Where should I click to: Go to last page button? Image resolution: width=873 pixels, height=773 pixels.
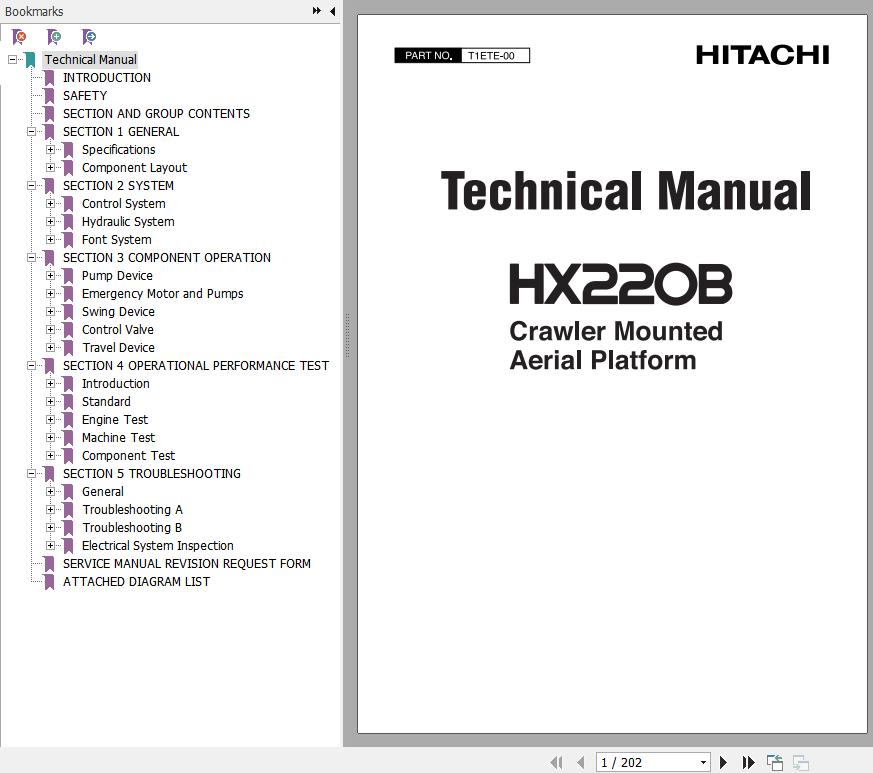click(749, 762)
